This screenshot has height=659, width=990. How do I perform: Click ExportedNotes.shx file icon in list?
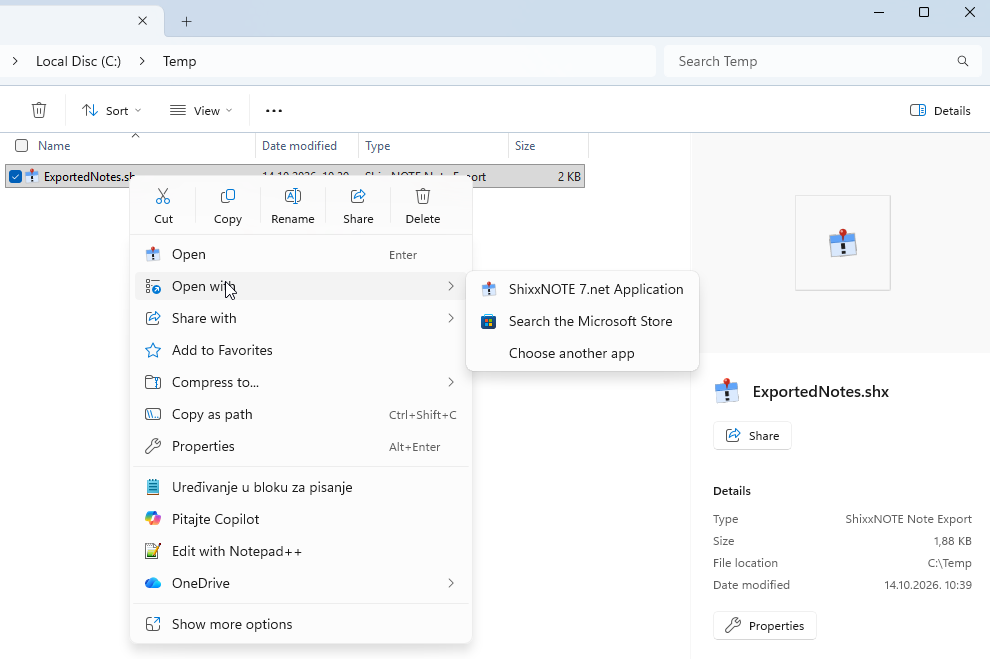(x=32, y=177)
